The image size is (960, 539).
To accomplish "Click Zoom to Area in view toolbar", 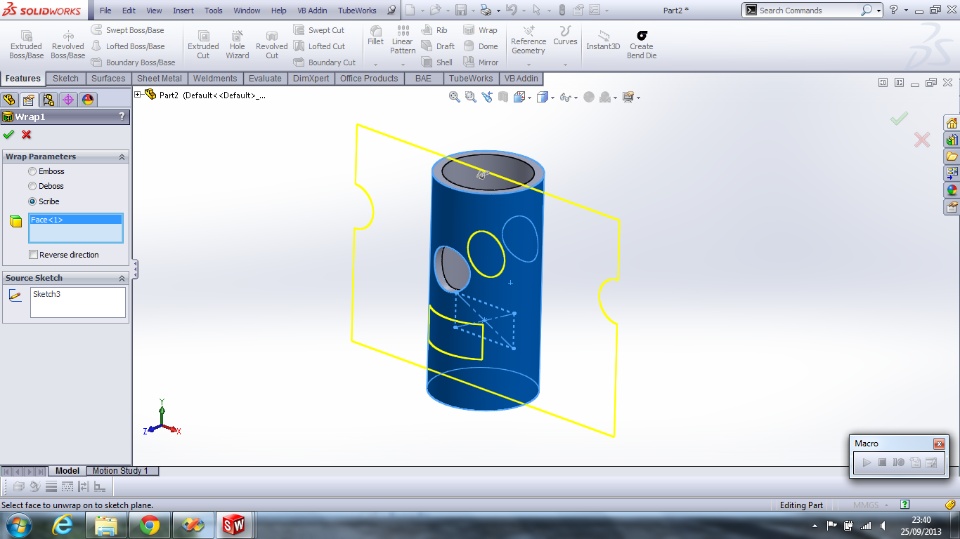I will click(470, 97).
